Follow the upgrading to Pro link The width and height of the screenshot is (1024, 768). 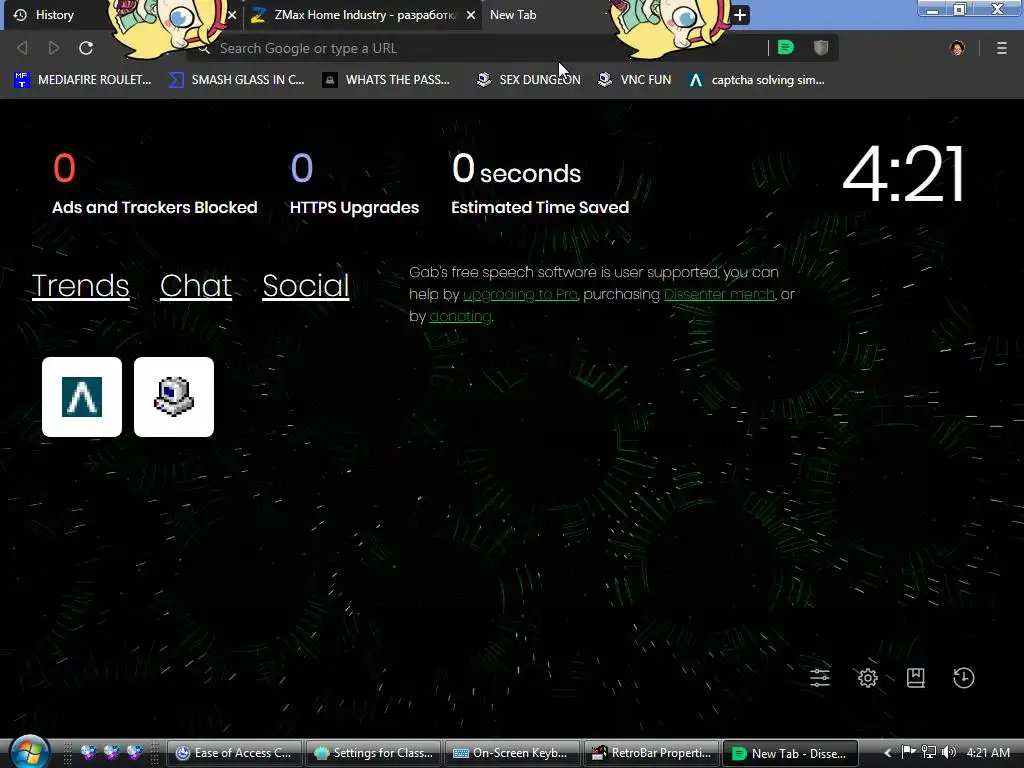[520, 295]
